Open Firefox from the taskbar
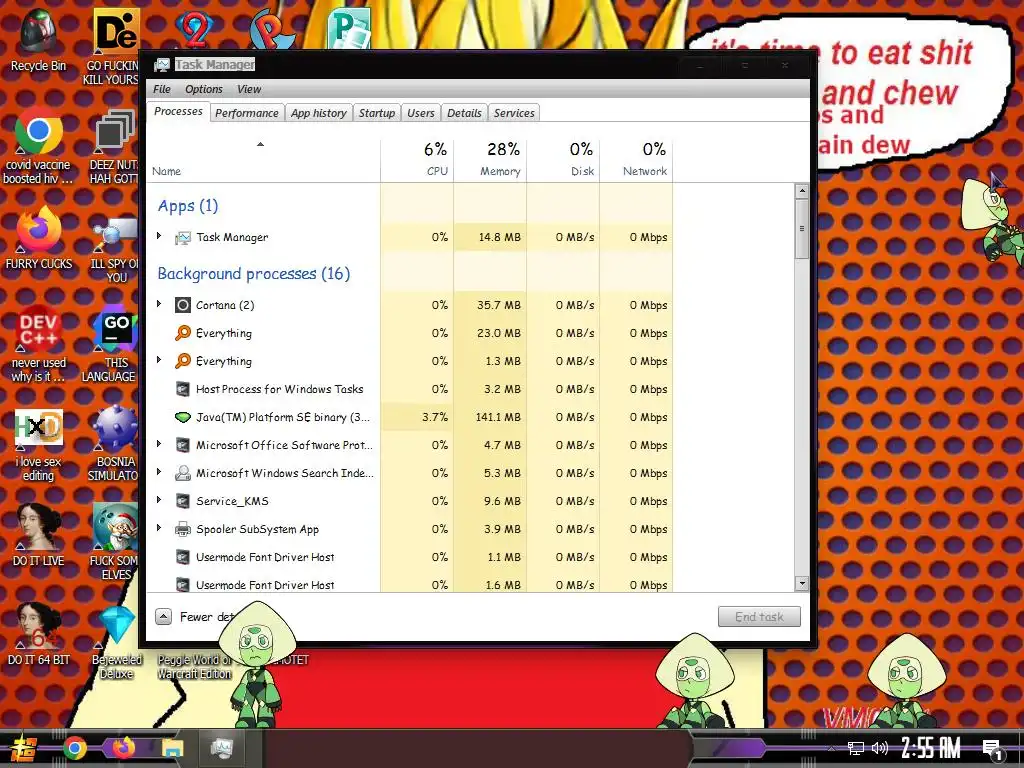This screenshot has height=768, width=1024. click(123, 747)
